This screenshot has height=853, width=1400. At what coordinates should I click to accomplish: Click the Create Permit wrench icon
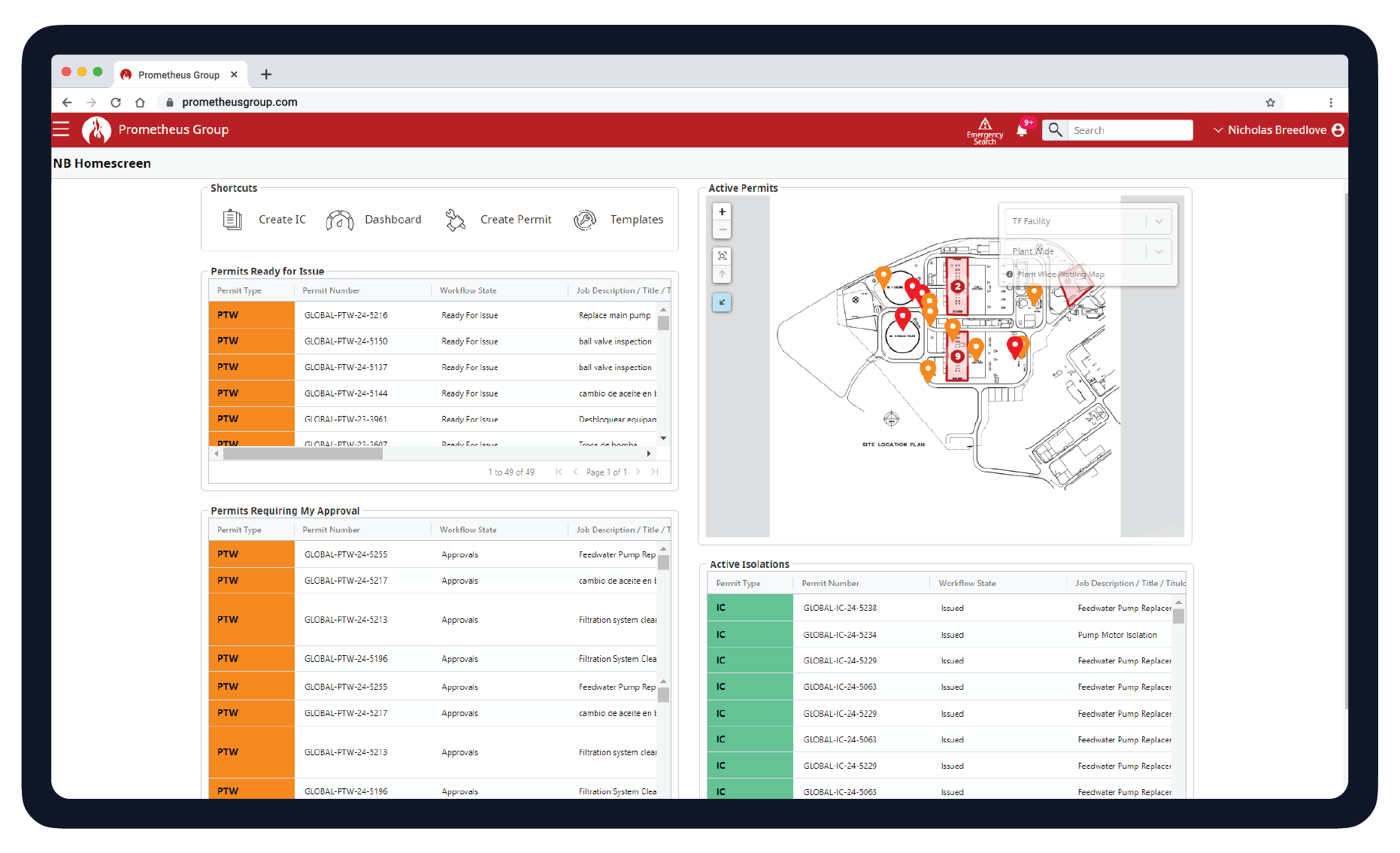coord(455,219)
